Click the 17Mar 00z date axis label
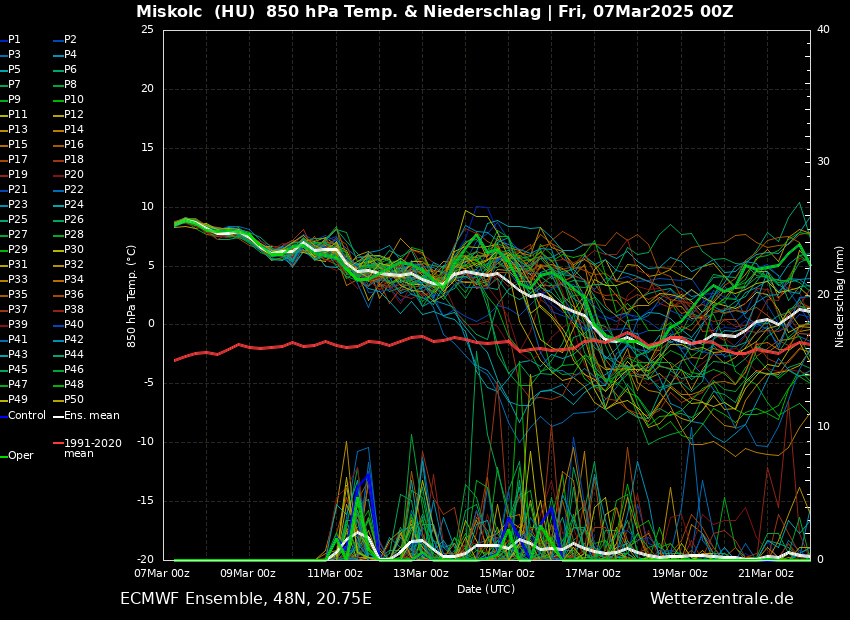 593,573
